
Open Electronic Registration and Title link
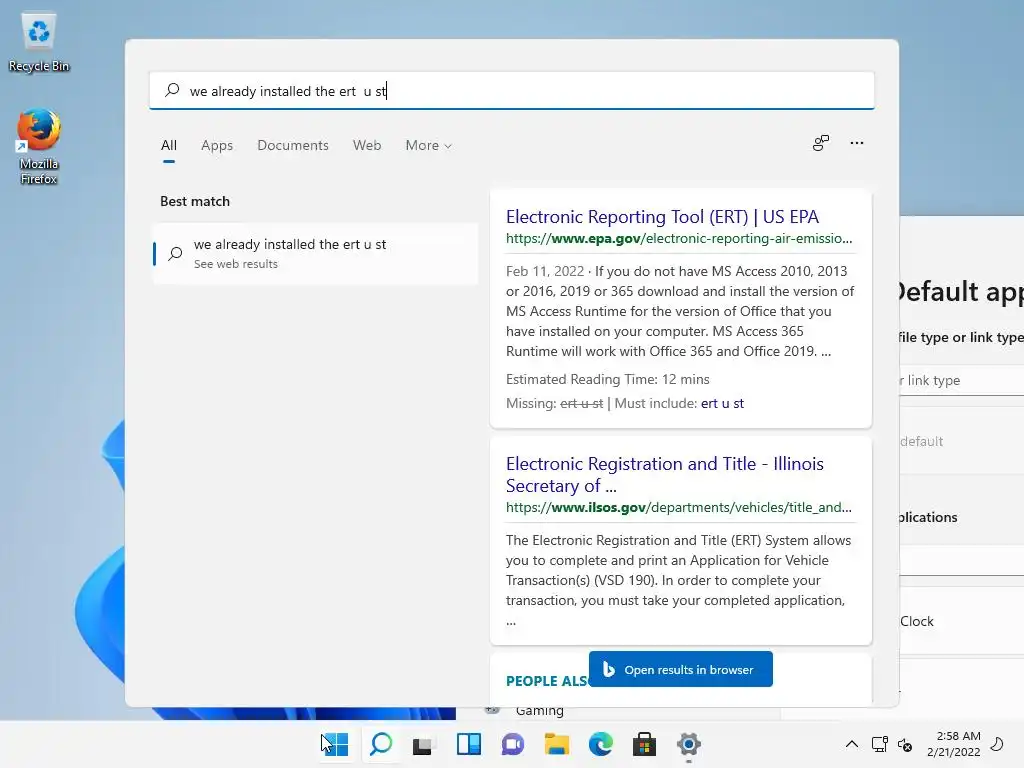tap(665, 474)
